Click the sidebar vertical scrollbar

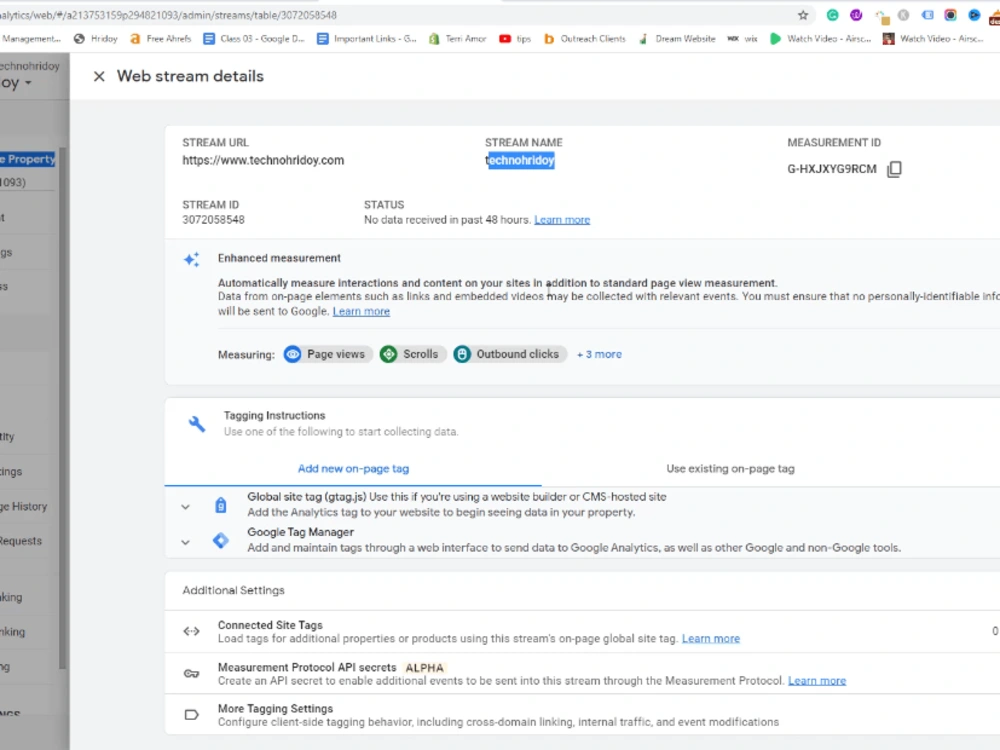62,408
